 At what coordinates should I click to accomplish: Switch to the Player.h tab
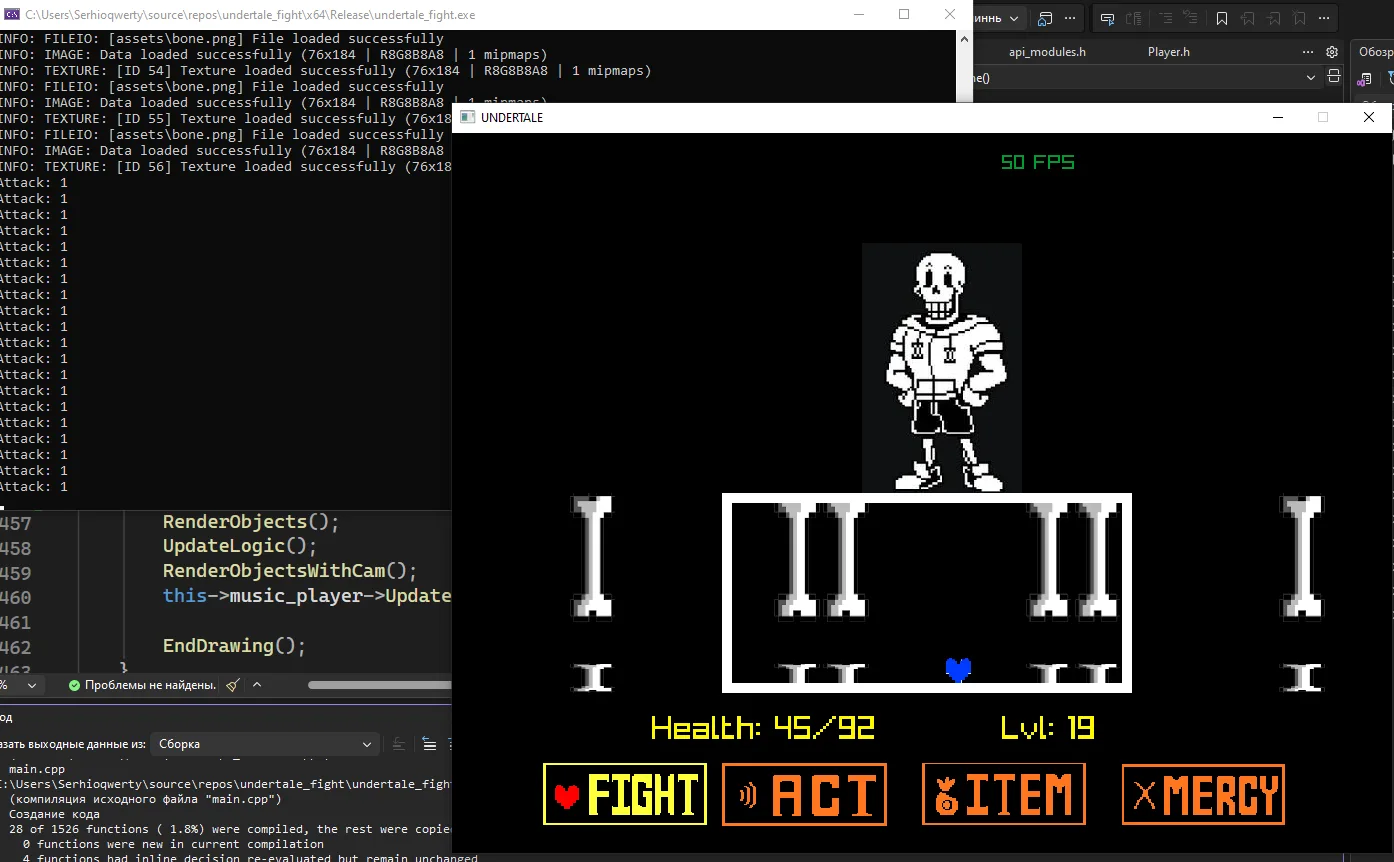click(1169, 52)
